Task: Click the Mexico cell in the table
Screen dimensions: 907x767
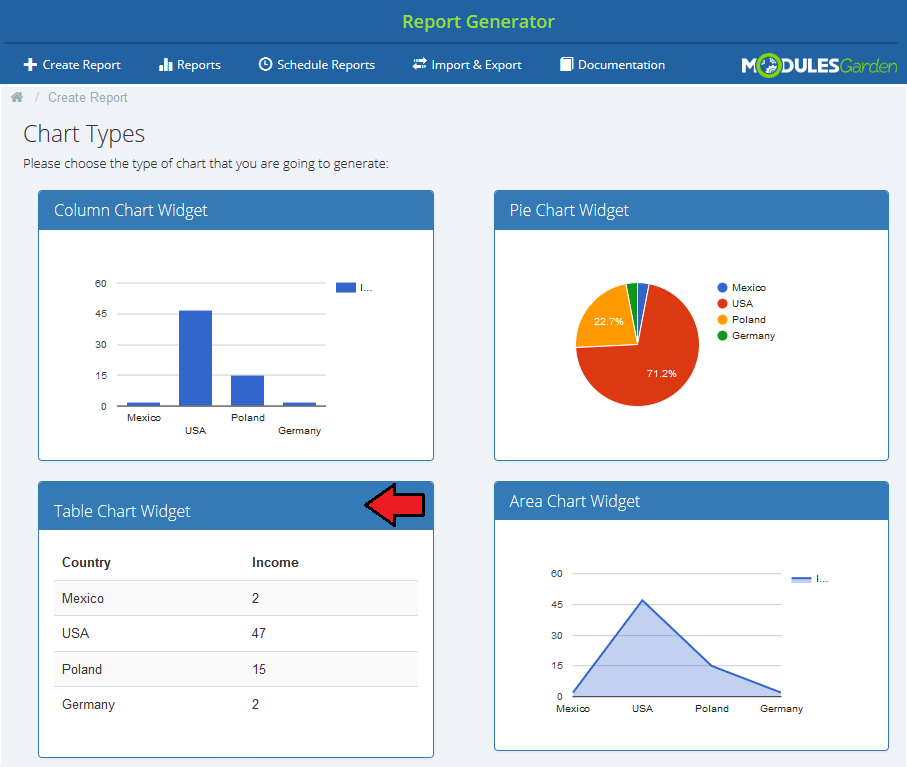Action: coord(83,598)
